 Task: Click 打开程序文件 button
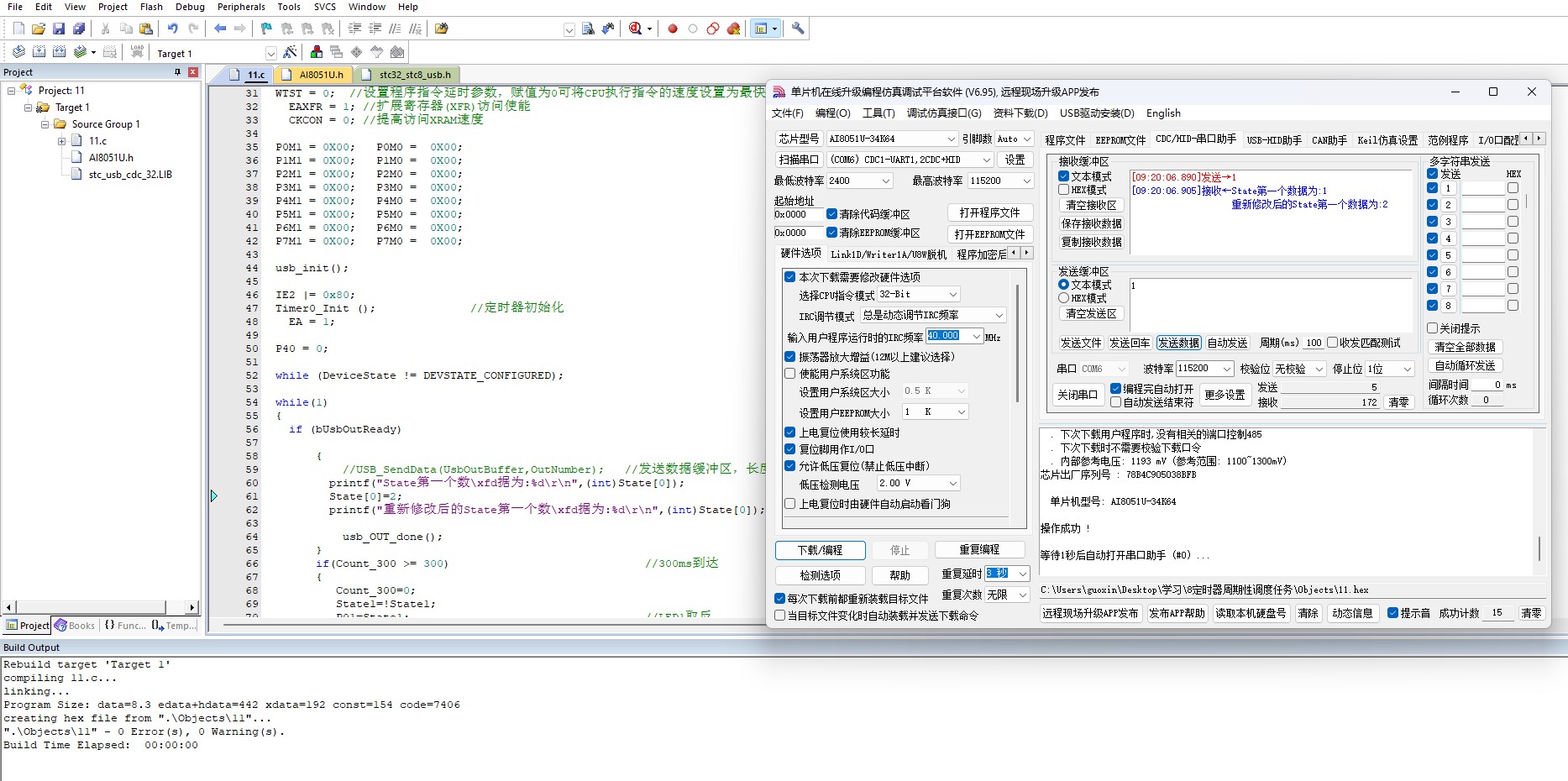(989, 212)
